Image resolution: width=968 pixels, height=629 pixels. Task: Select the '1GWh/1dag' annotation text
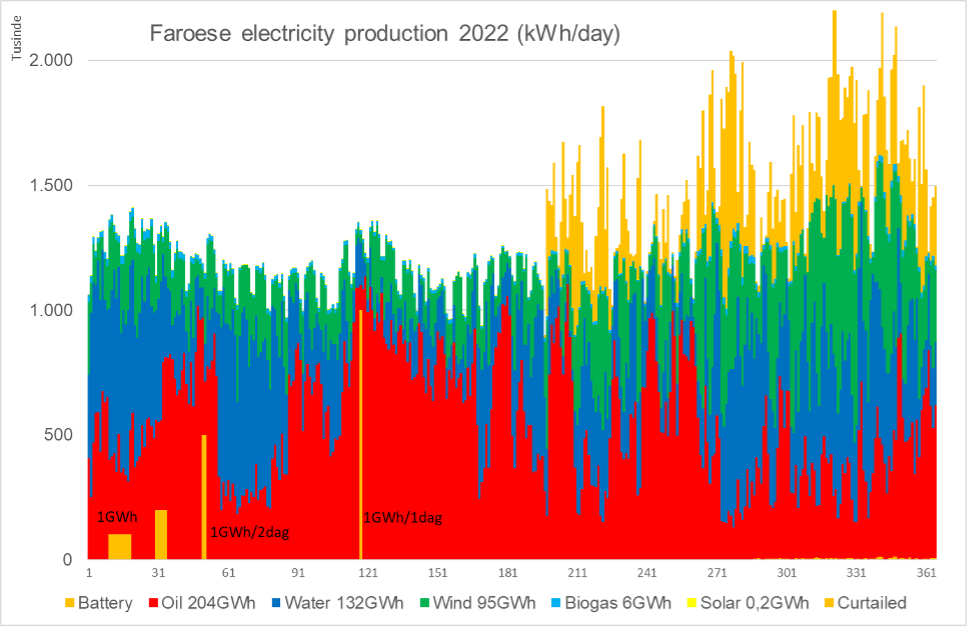(x=401, y=518)
